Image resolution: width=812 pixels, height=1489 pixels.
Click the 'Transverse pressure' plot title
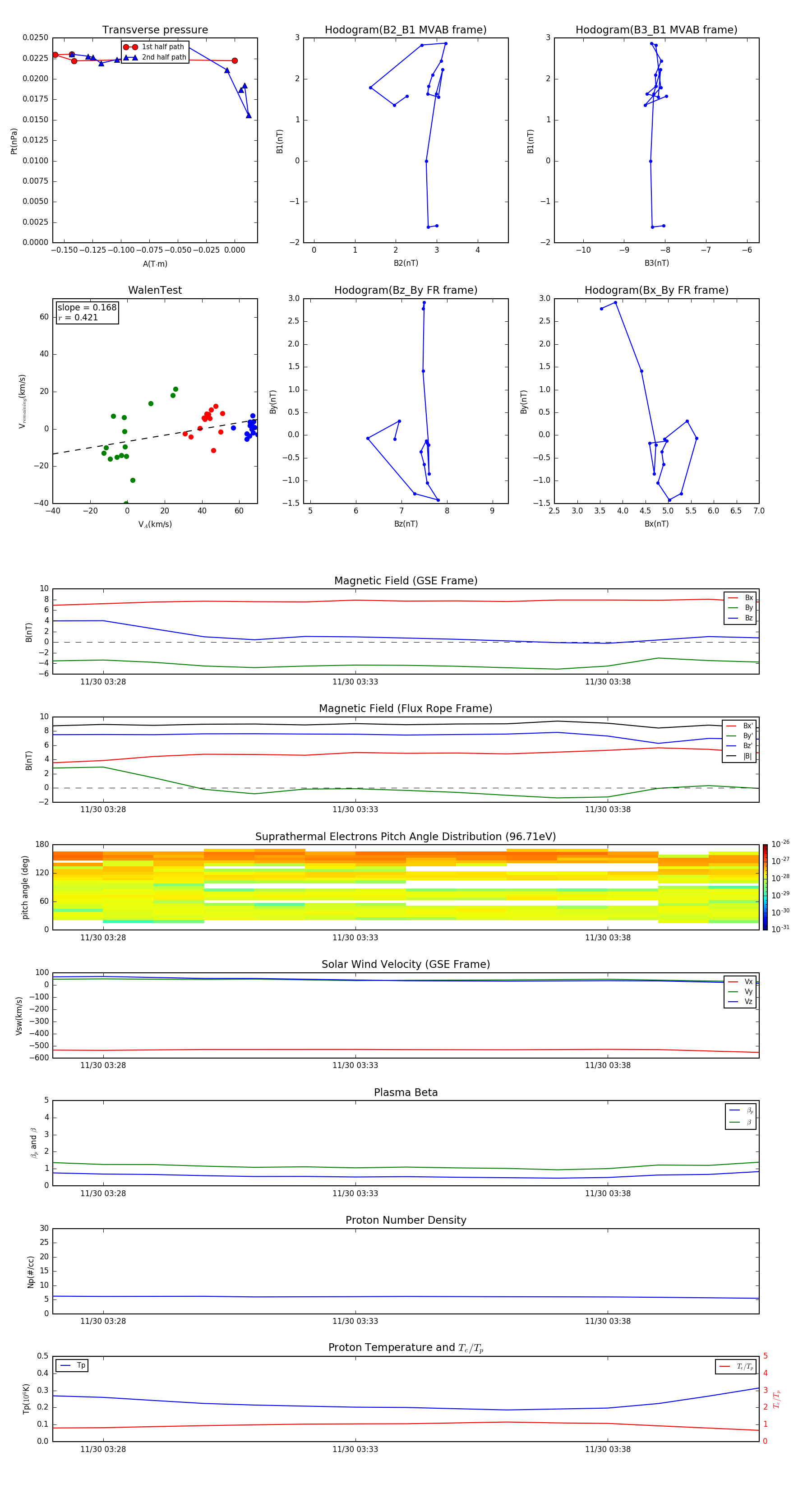point(155,30)
